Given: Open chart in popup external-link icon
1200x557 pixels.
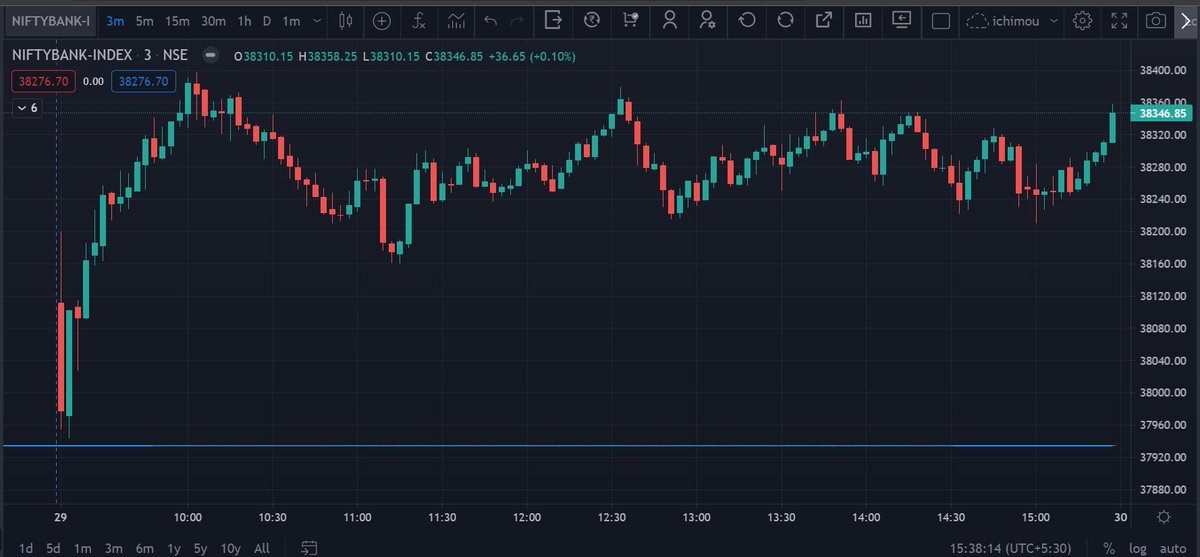Looking at the screenshot, I should coord(824,20).
